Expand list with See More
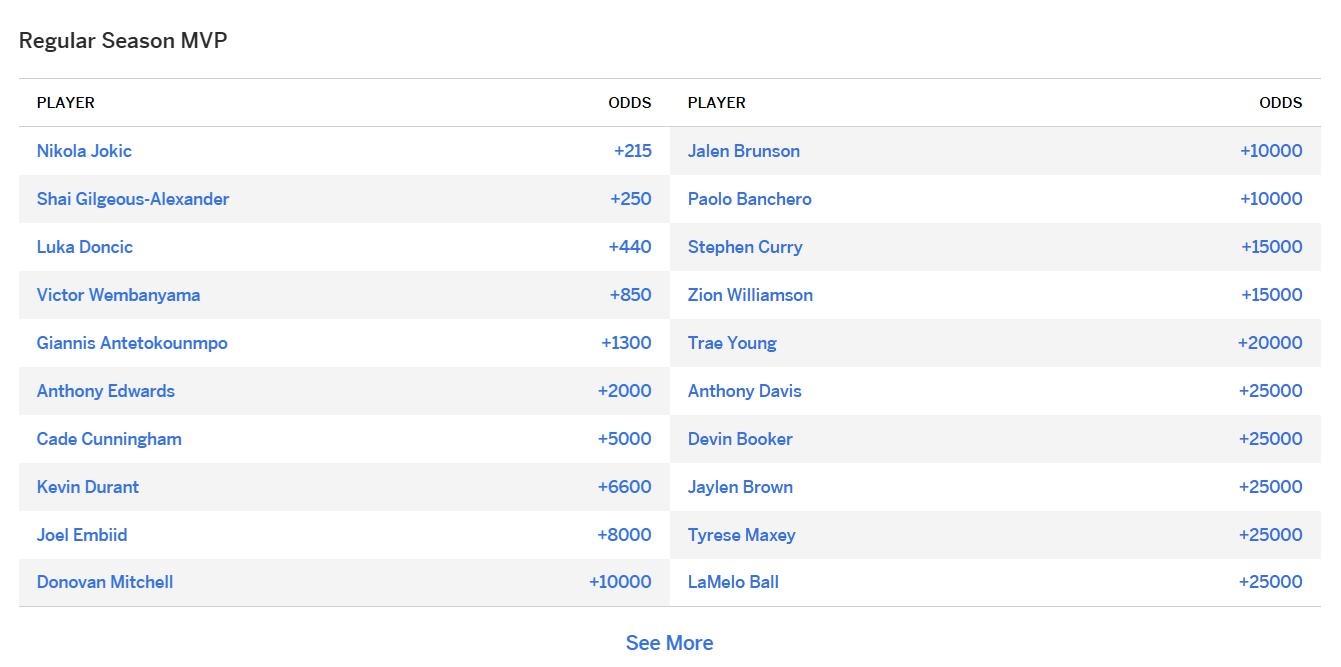This screenshot has height=667, width=1341. [x=670, y=643]
